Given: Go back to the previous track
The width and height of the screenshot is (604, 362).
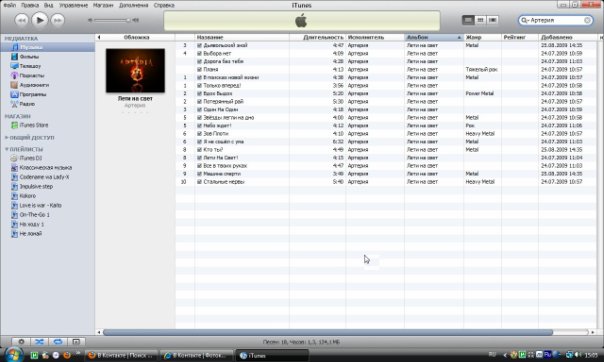Looking at the screenshot, I should pos(21,20).
